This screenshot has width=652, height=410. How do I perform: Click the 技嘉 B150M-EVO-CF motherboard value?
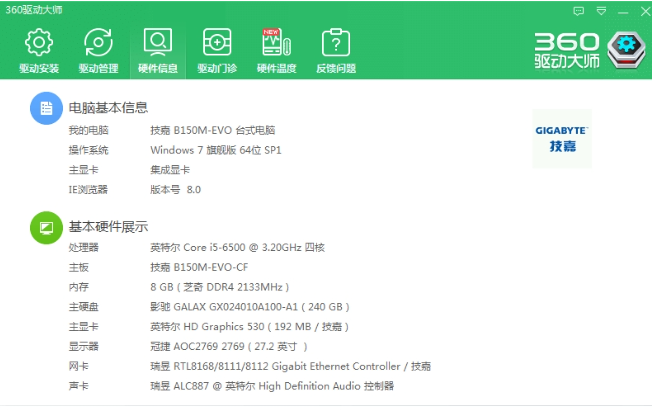click(x=199, y=267)
